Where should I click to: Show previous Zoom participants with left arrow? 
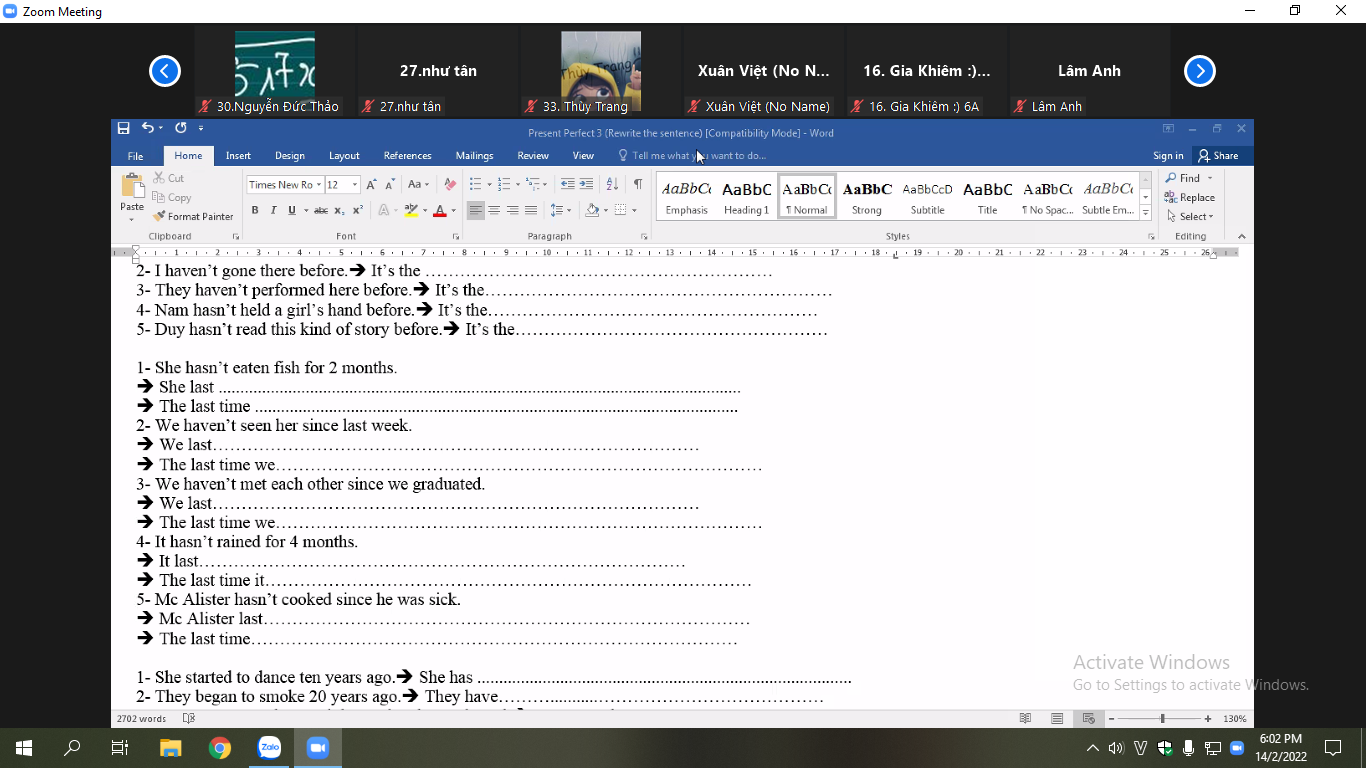point(165,71)
